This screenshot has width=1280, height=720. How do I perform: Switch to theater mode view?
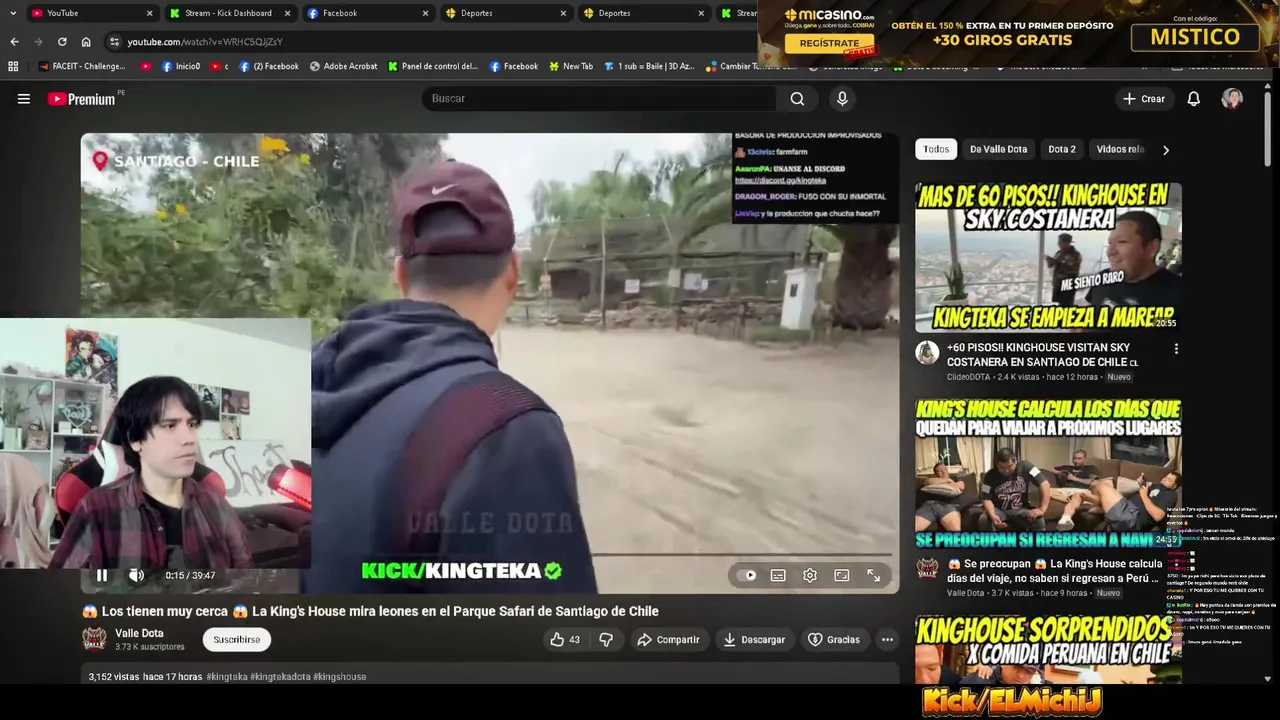842,575
